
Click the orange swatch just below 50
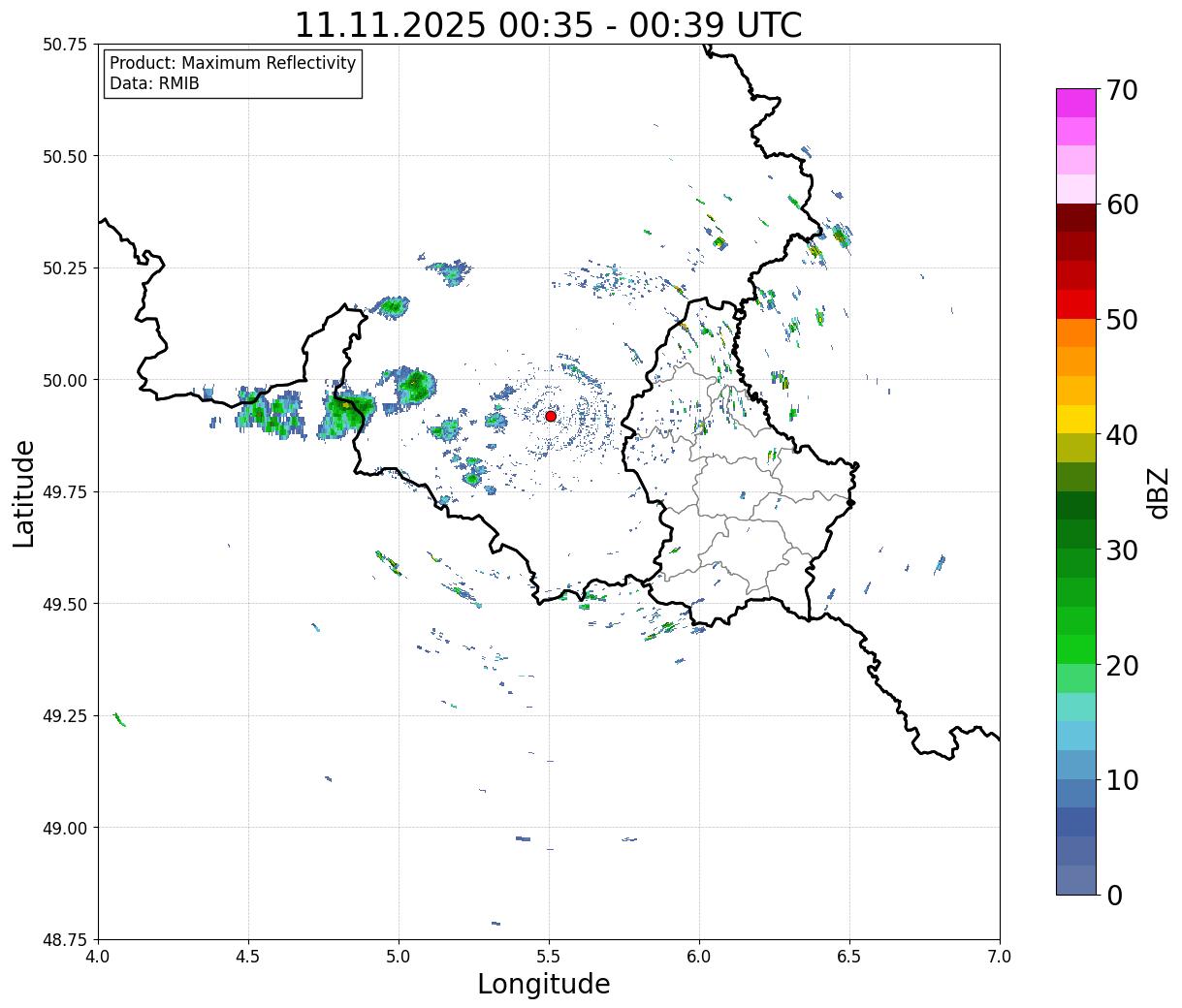click(x=1076, y=332)
